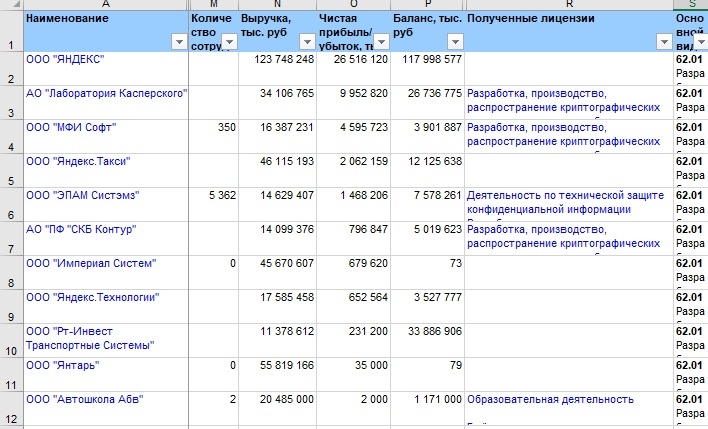Click revenue value 20 485 000
This screenshot has height=429, width=708.
(x=278, y=409)
